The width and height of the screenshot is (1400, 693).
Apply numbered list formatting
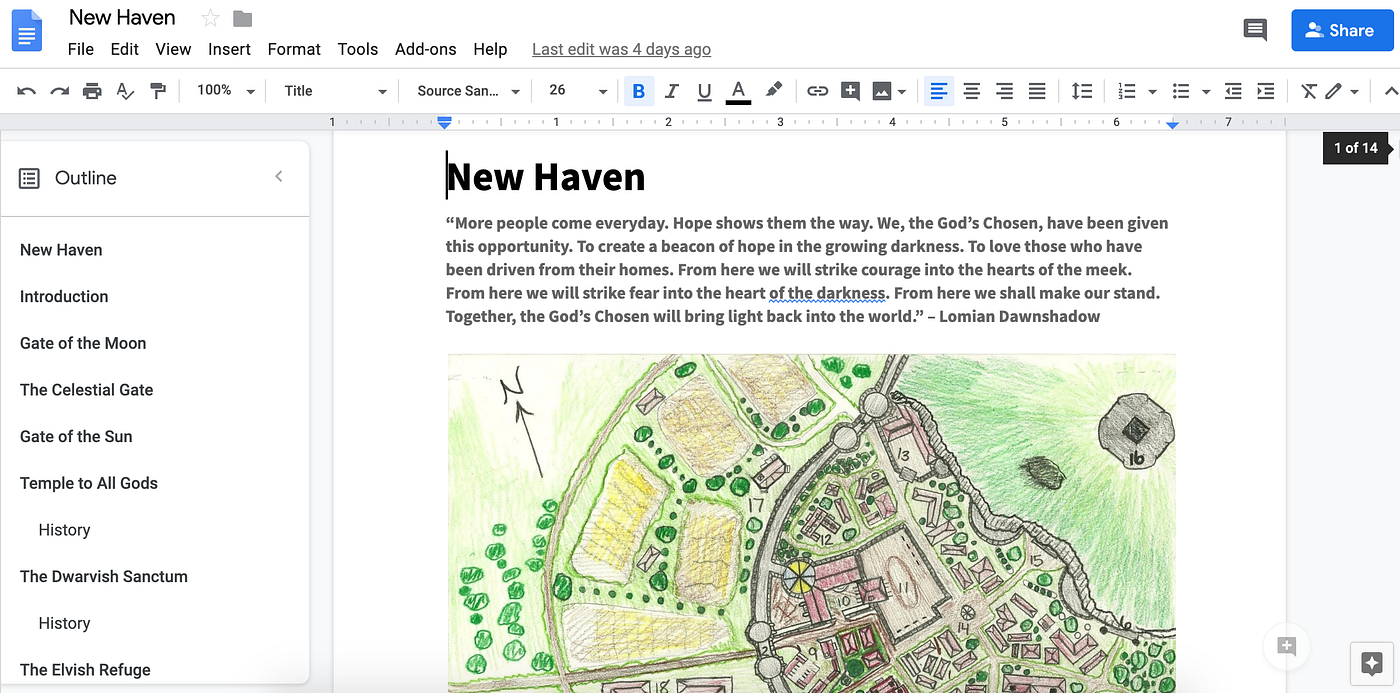click(1127, 91)
